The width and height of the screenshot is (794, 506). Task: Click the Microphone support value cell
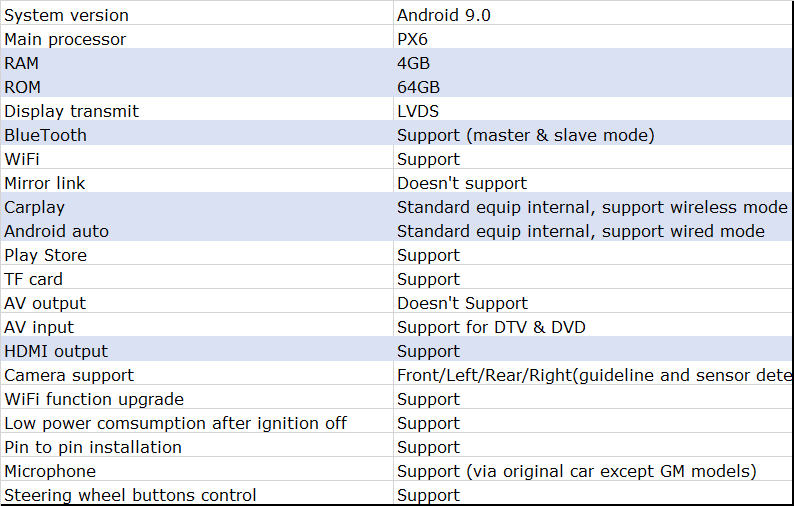coord(576,471)
